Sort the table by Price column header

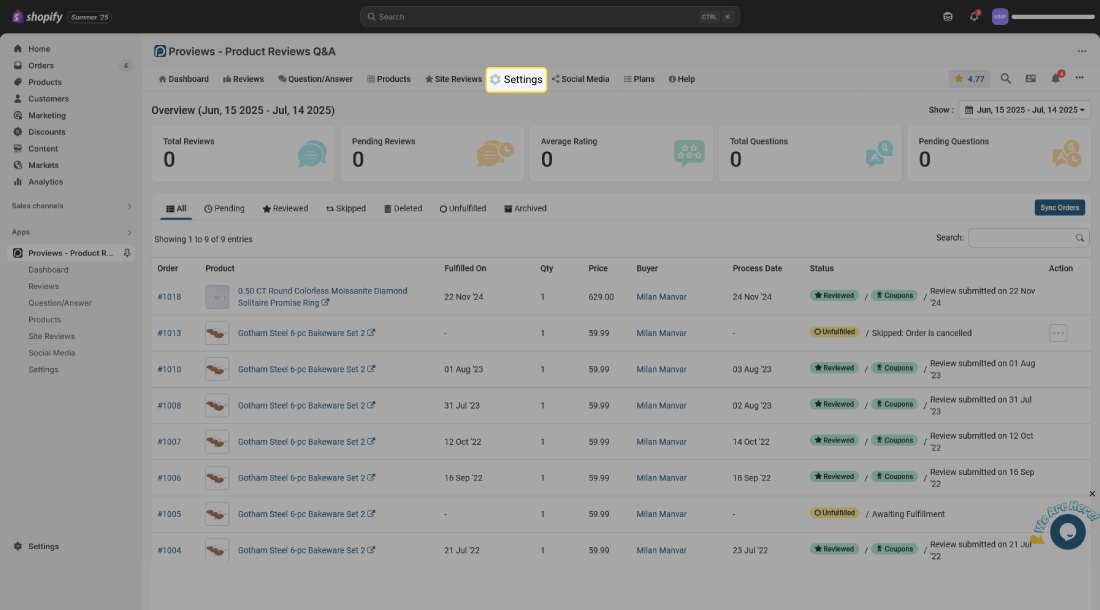point(598,269)
